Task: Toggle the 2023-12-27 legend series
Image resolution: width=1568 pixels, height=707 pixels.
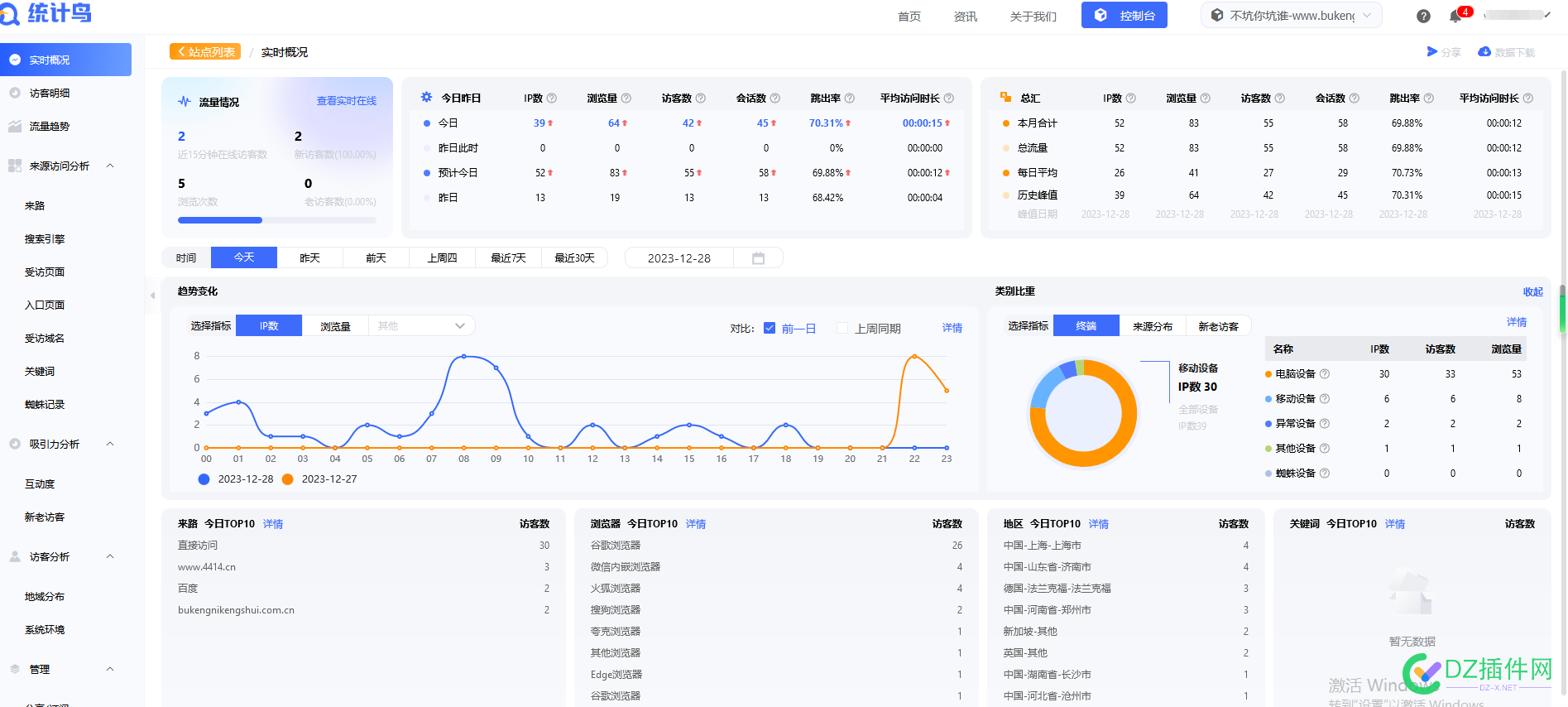Action: (319, 479)
